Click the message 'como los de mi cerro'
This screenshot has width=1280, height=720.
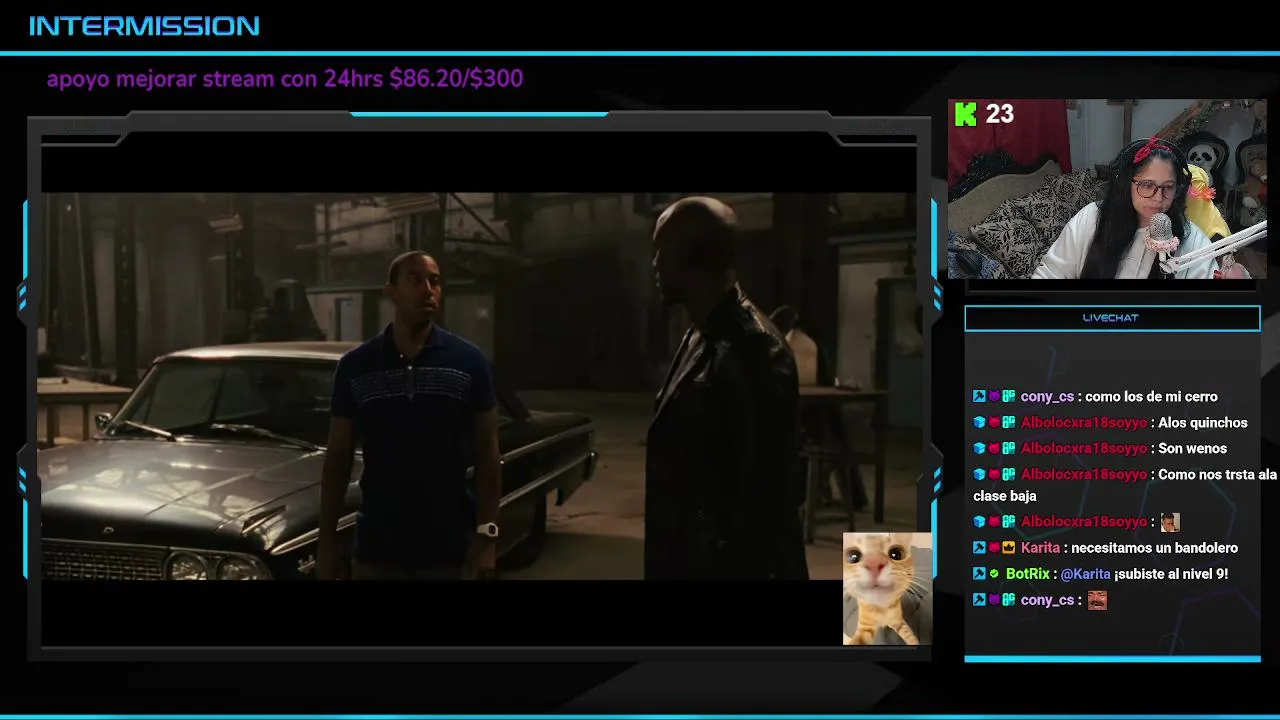point(1153,397)
